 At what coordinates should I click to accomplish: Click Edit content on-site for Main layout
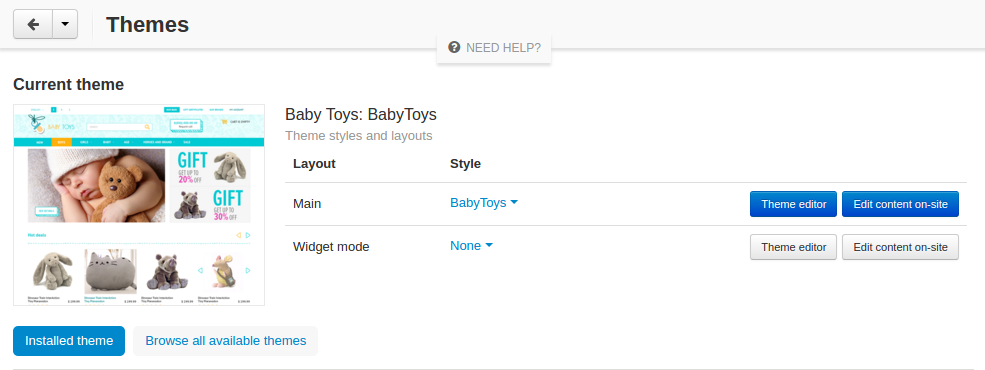[x=900, y=204]
